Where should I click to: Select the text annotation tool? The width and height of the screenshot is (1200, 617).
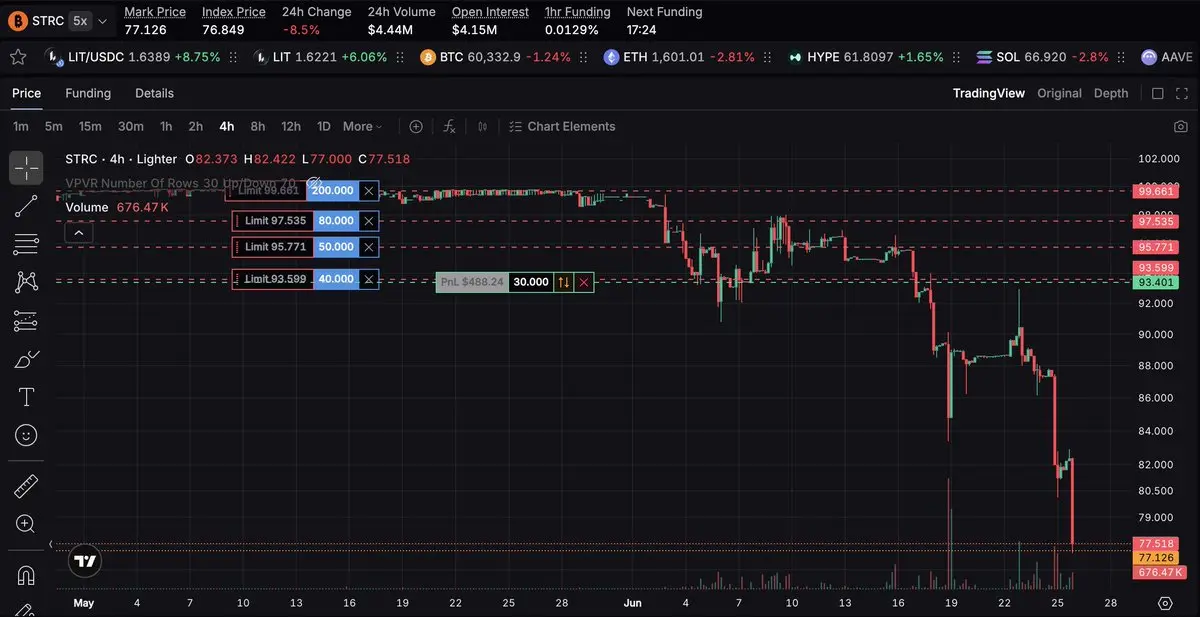tap(26, 397)
